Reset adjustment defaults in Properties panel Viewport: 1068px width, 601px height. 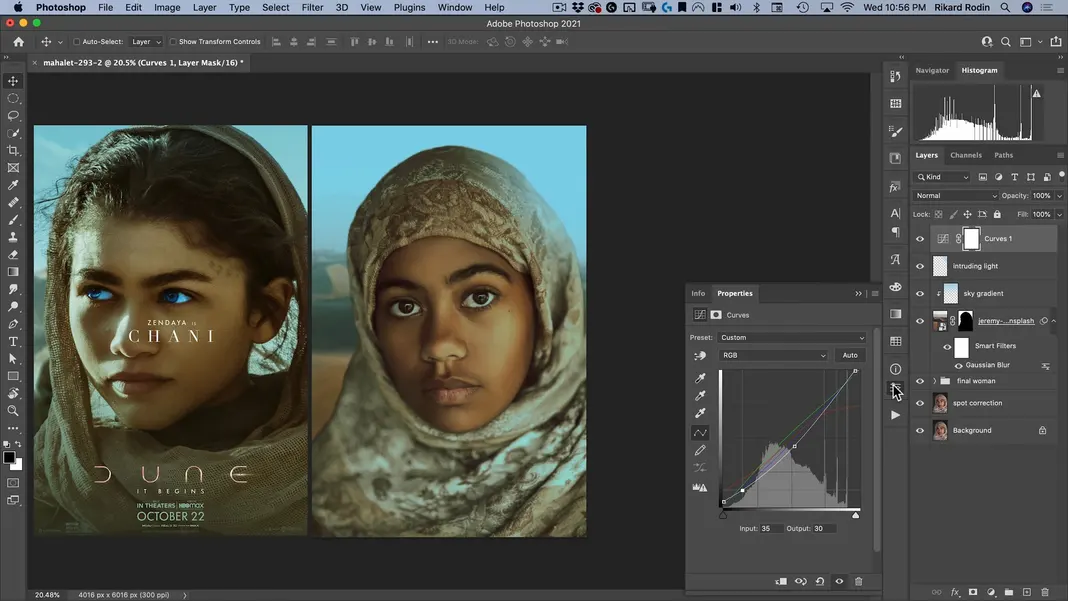point(820,581)
